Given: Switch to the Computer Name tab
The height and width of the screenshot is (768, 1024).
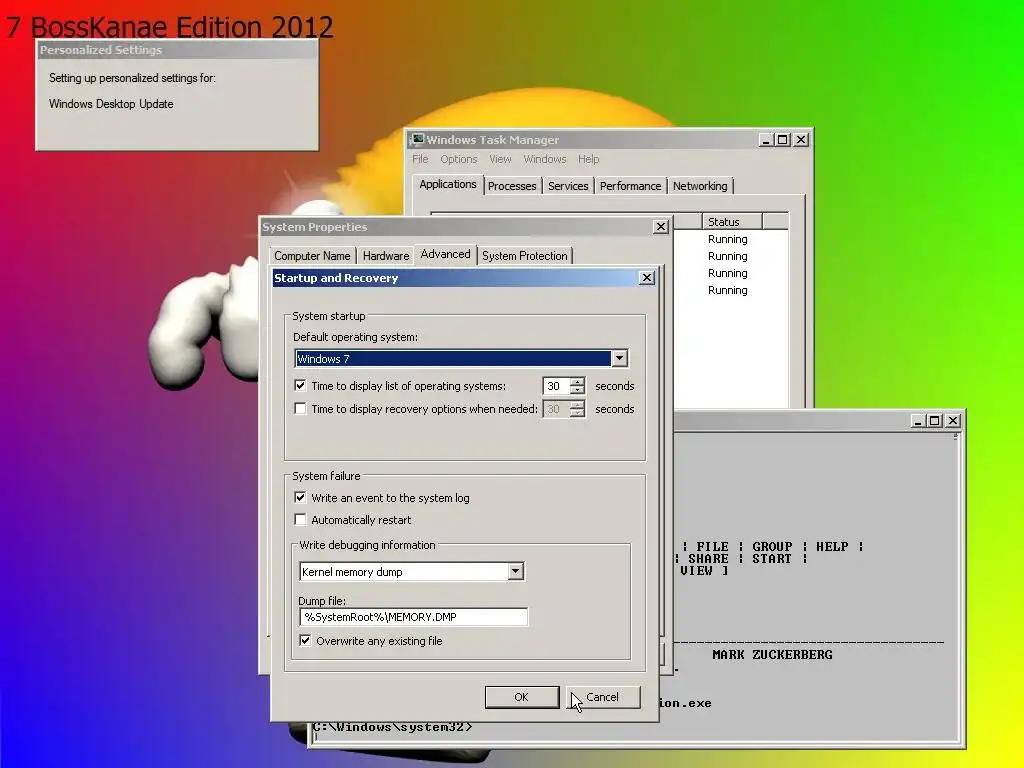Looking at the screenshot, I should [312, 255].
